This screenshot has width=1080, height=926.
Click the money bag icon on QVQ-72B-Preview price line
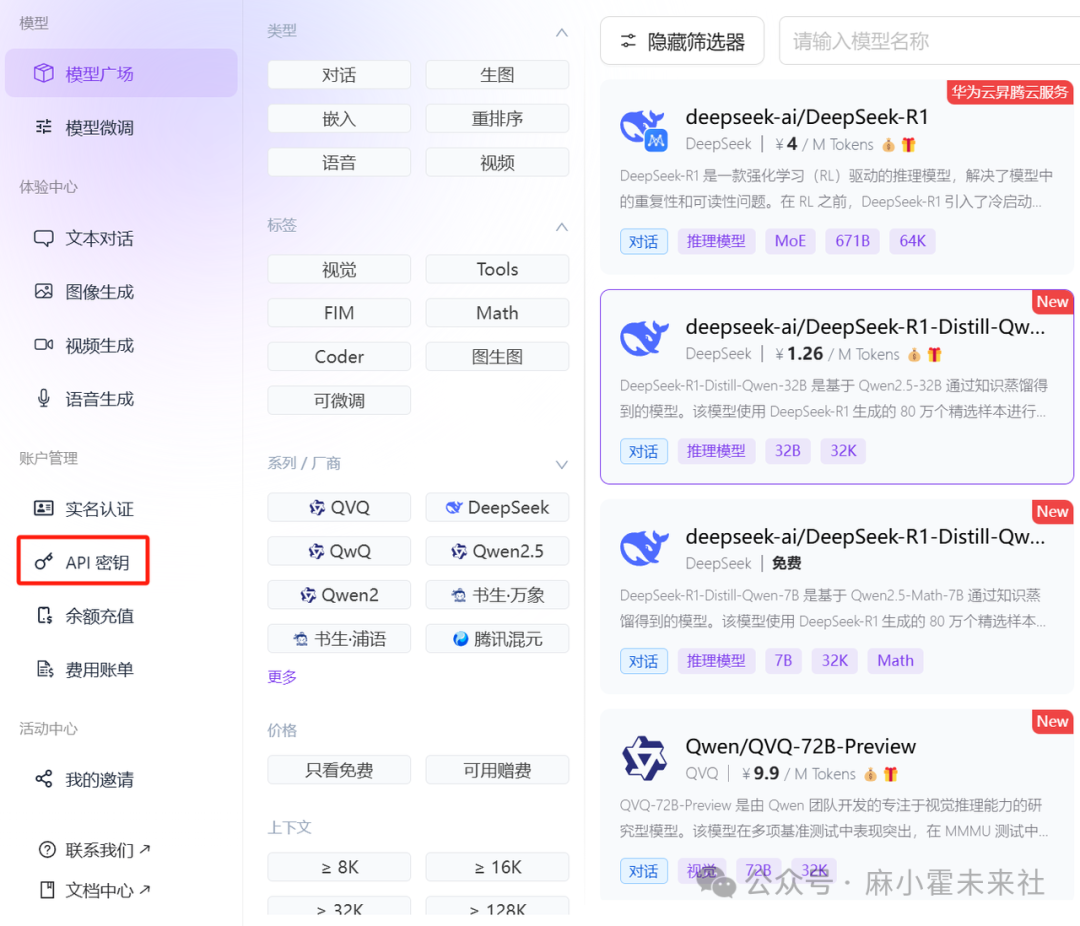[x=871, y=774]
